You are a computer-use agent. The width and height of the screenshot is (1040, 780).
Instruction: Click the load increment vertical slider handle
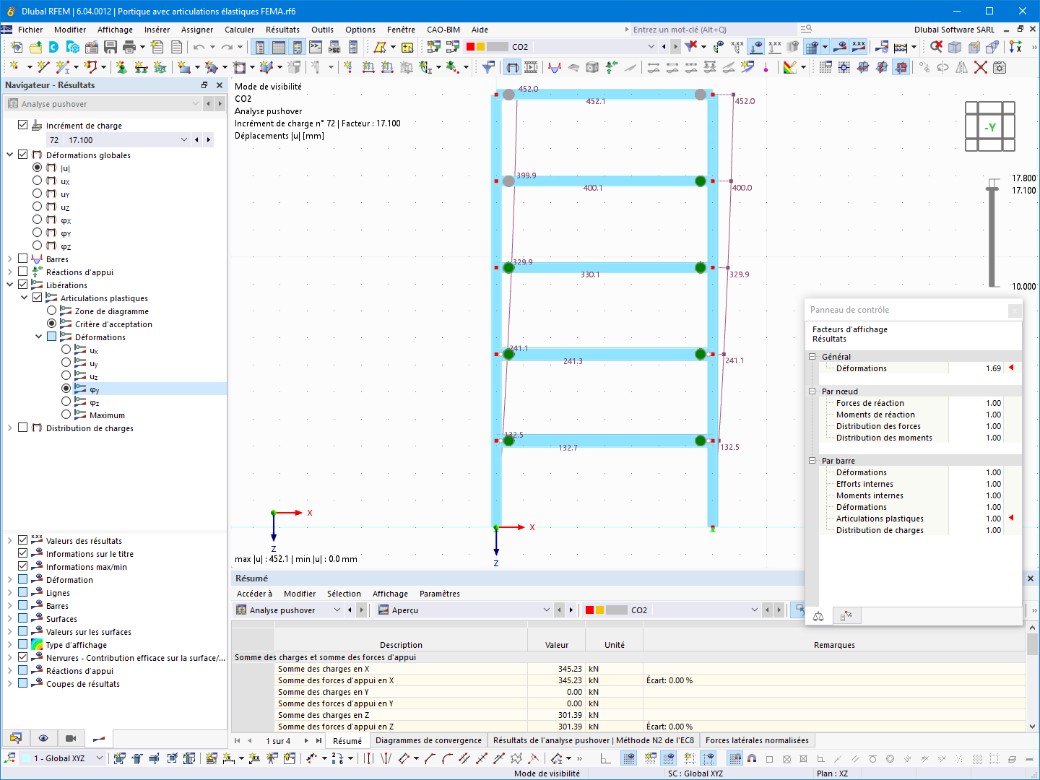point(992,190)
